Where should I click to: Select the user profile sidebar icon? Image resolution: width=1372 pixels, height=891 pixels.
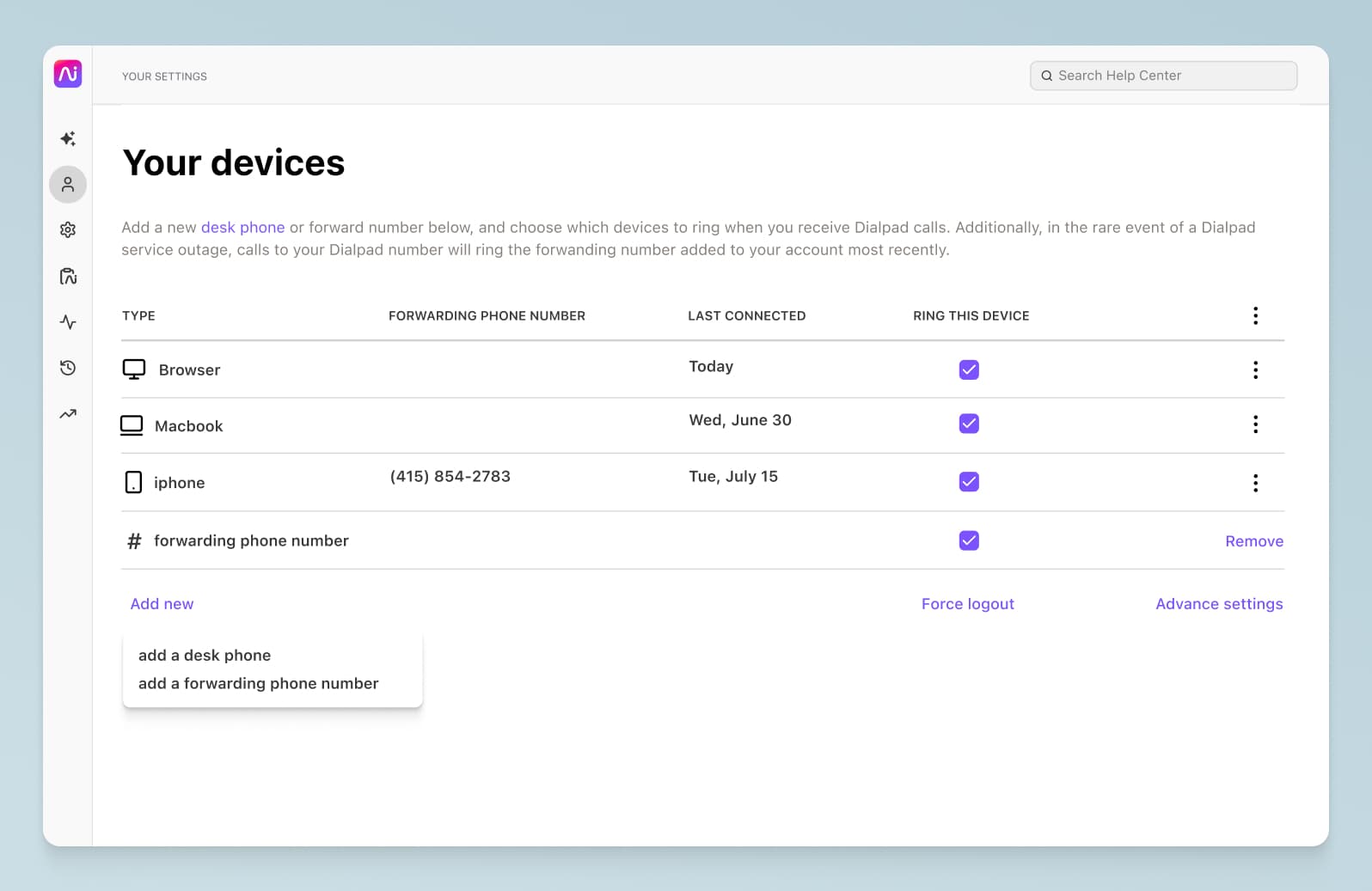(68, 185)
